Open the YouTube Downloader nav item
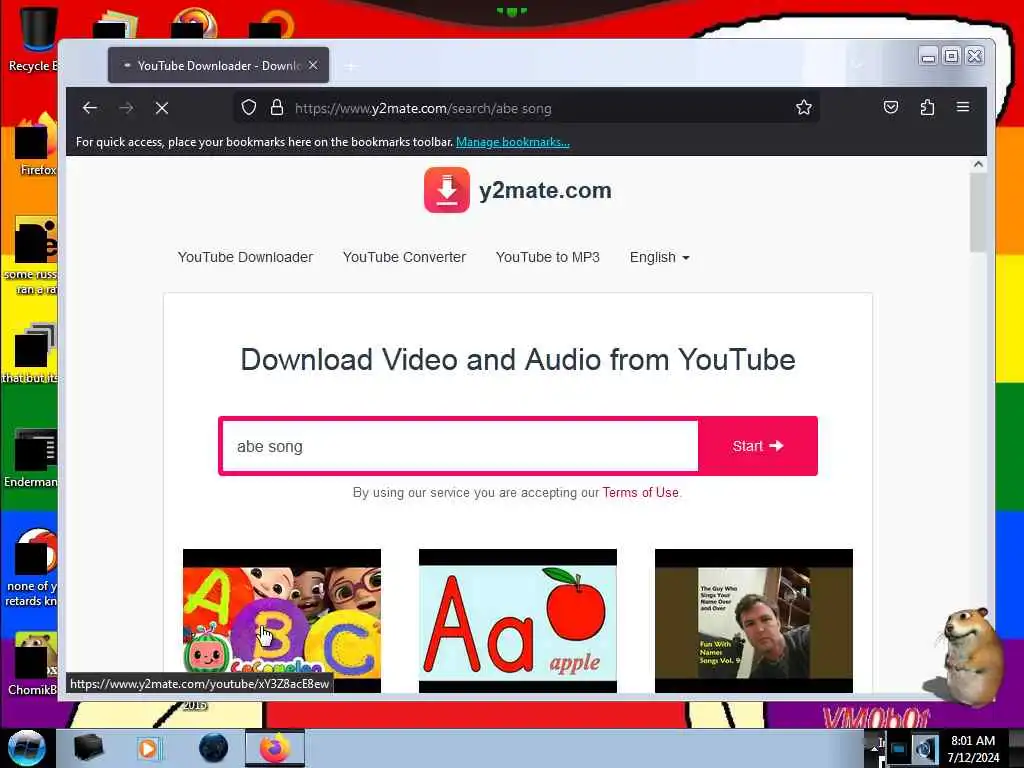The height and width of the screenshot is (768, 1024). tap(246, 257)
